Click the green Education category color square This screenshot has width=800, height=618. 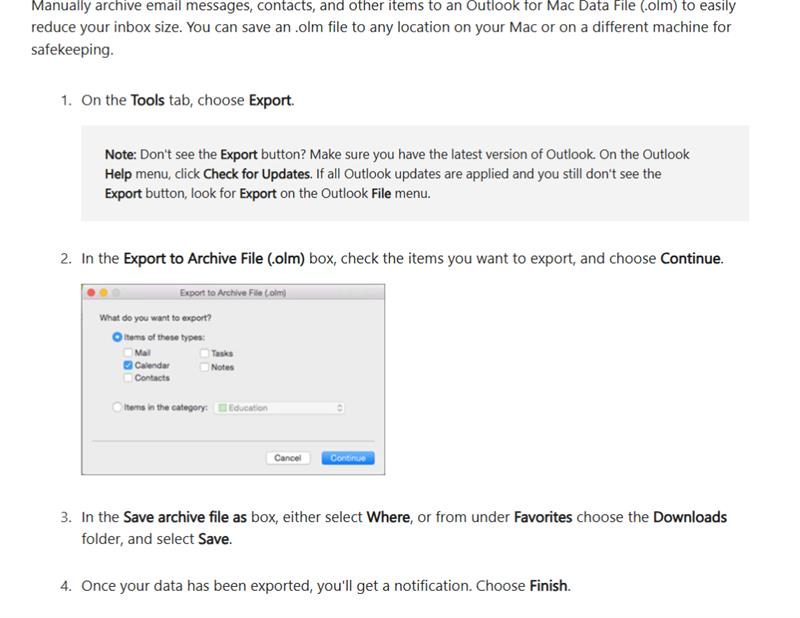click(x=222, y=408)
